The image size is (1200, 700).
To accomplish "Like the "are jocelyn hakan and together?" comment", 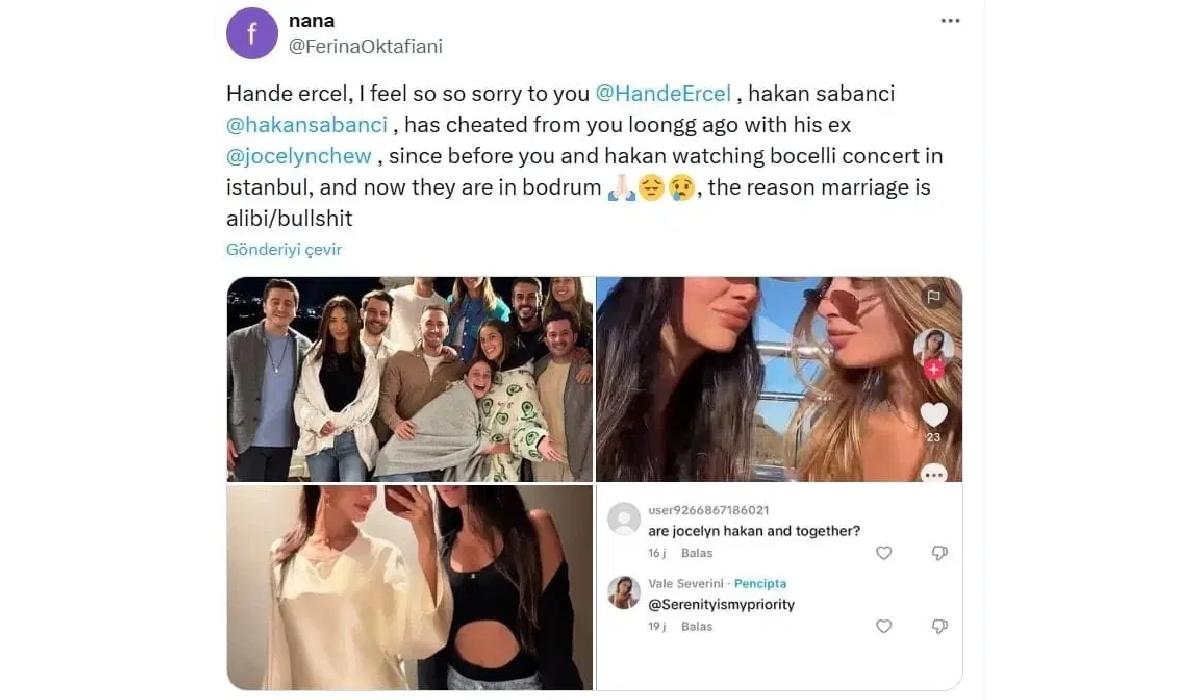I will (x=884, y=553).
